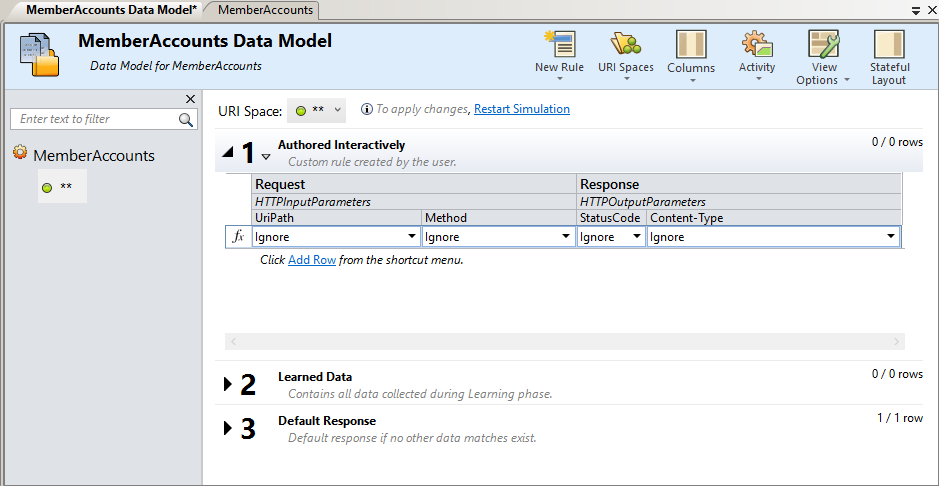Click the filter search magnifier icon

pyautogui.click(x=187, y=119)
